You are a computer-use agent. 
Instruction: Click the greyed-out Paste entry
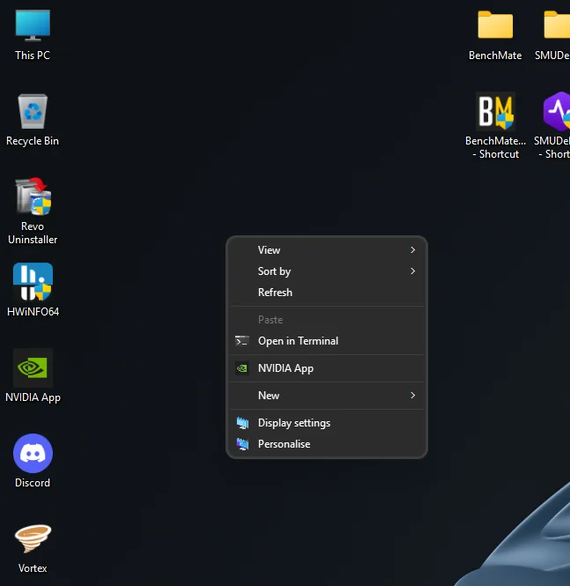pyautogui.click(x=327, y=320)
